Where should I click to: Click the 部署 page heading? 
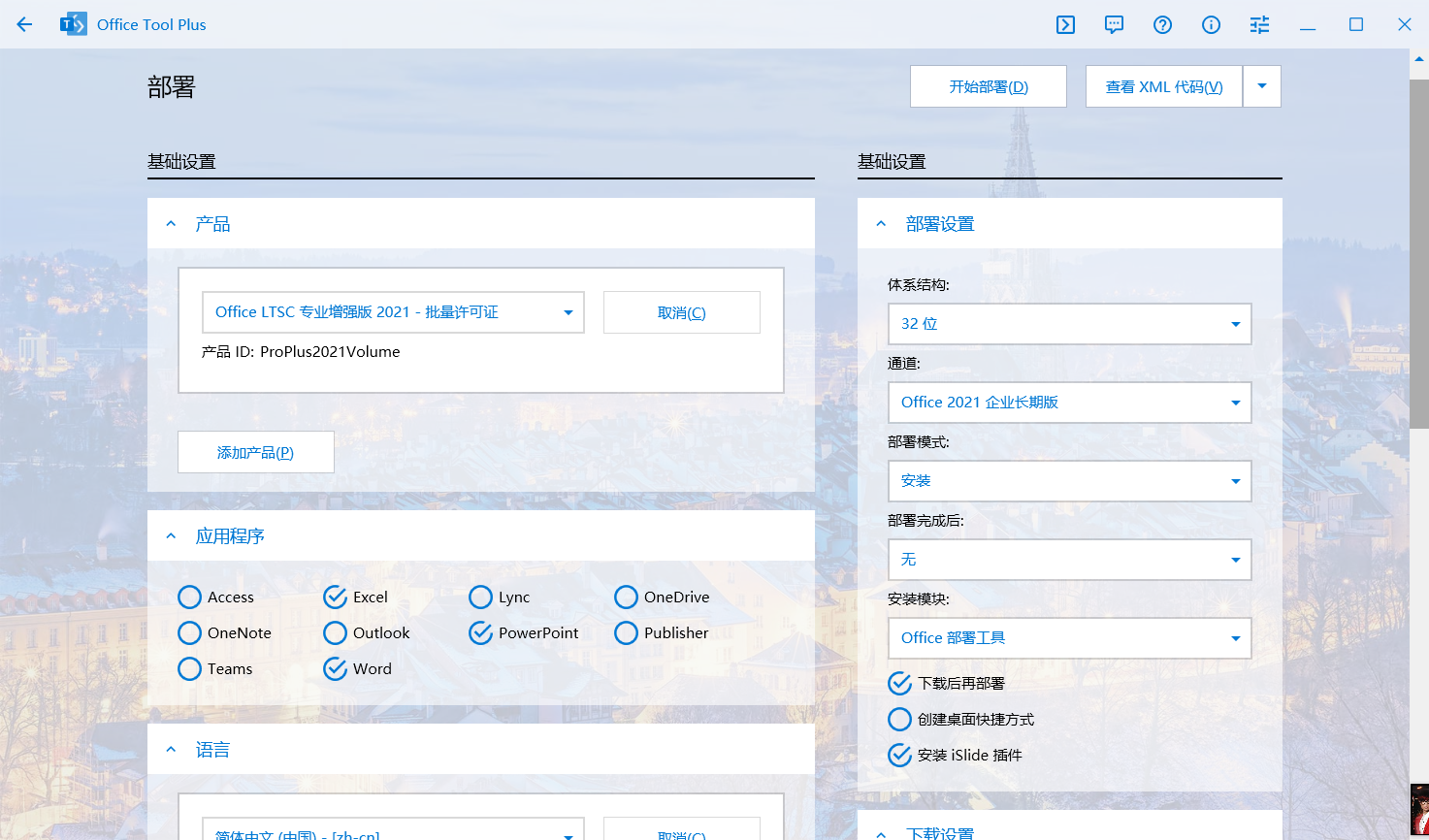[x=172, y=87]
